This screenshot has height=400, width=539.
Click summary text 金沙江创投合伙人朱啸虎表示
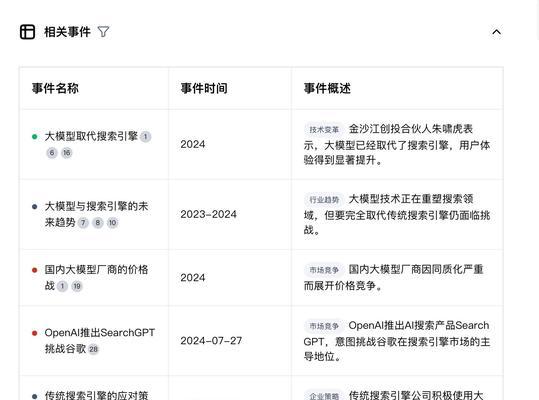pyautogui.click(x=397, y=137)
